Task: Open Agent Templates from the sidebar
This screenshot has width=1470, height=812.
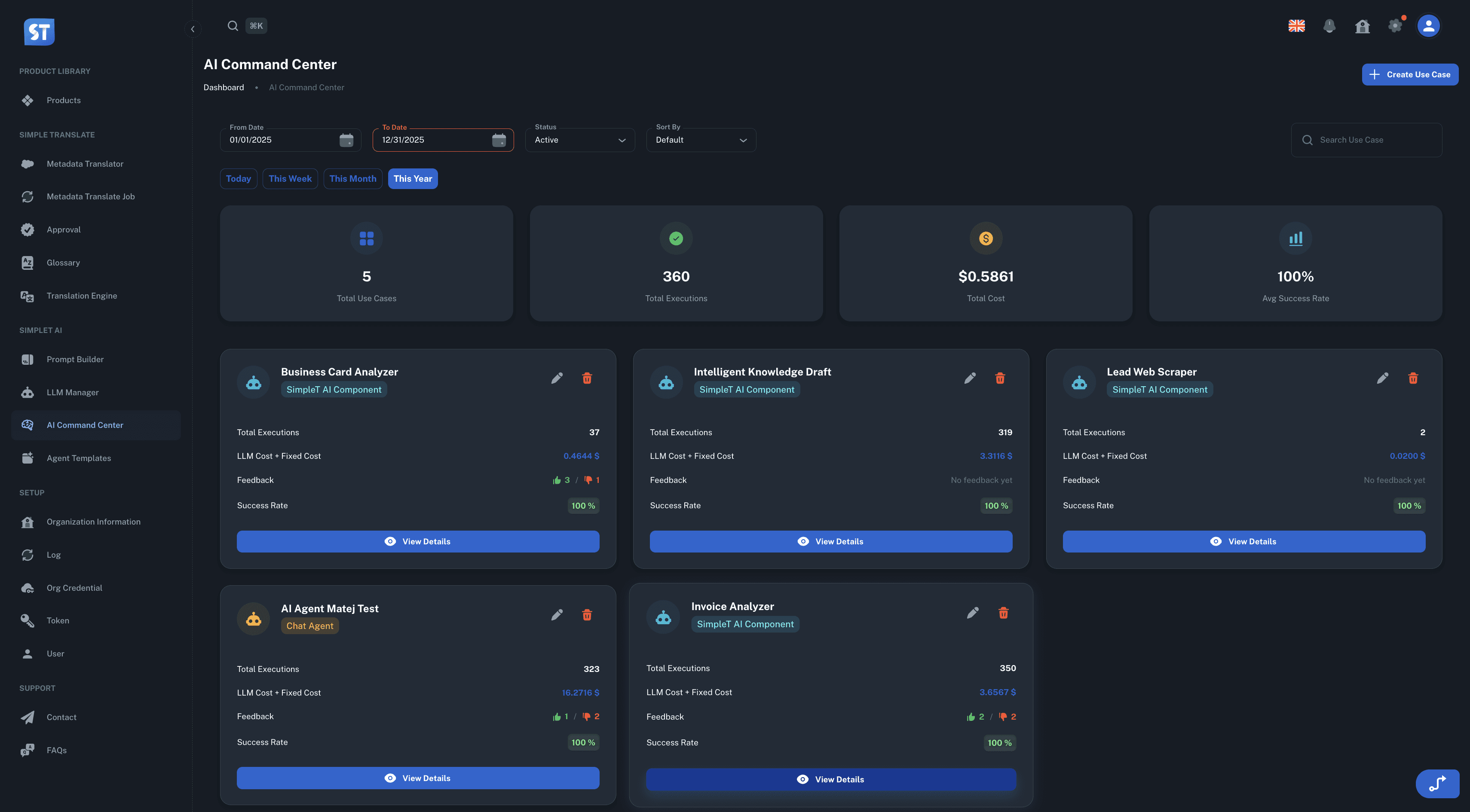Action: pos(79,457)
